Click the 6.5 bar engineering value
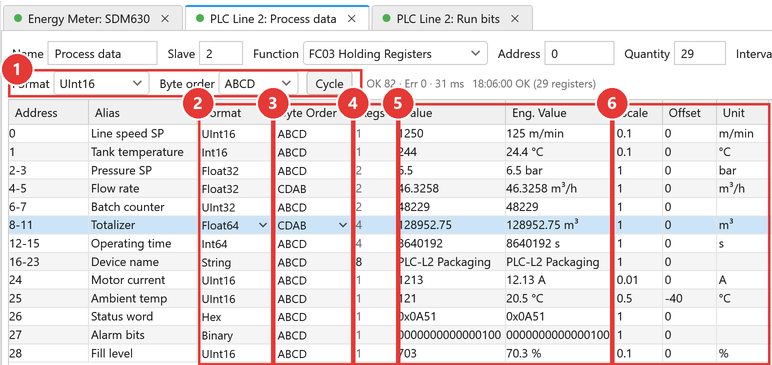The height and width of the screenshot is (365, 772). [558, 171]
